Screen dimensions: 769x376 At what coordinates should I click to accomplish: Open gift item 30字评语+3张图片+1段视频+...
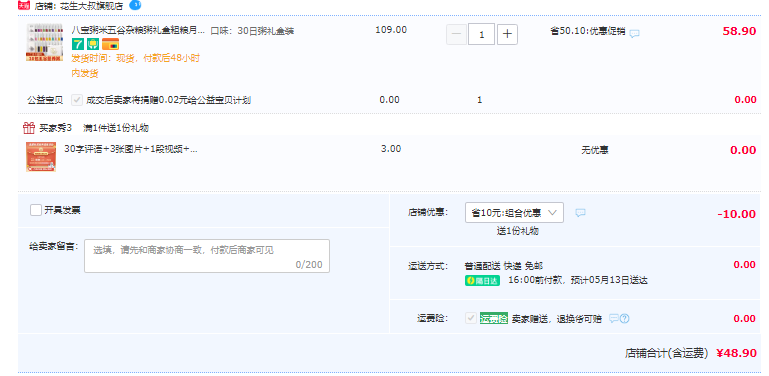[x=131, y=149]
